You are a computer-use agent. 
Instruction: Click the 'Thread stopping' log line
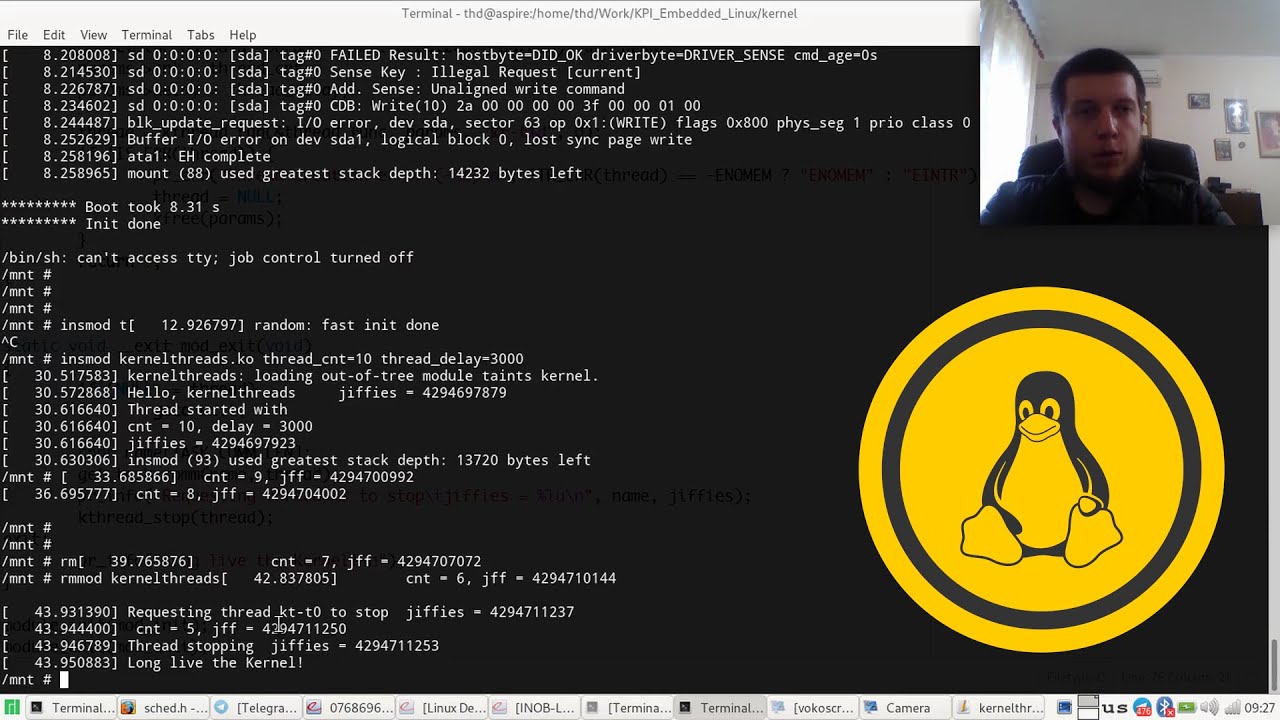tap(220, 646)
